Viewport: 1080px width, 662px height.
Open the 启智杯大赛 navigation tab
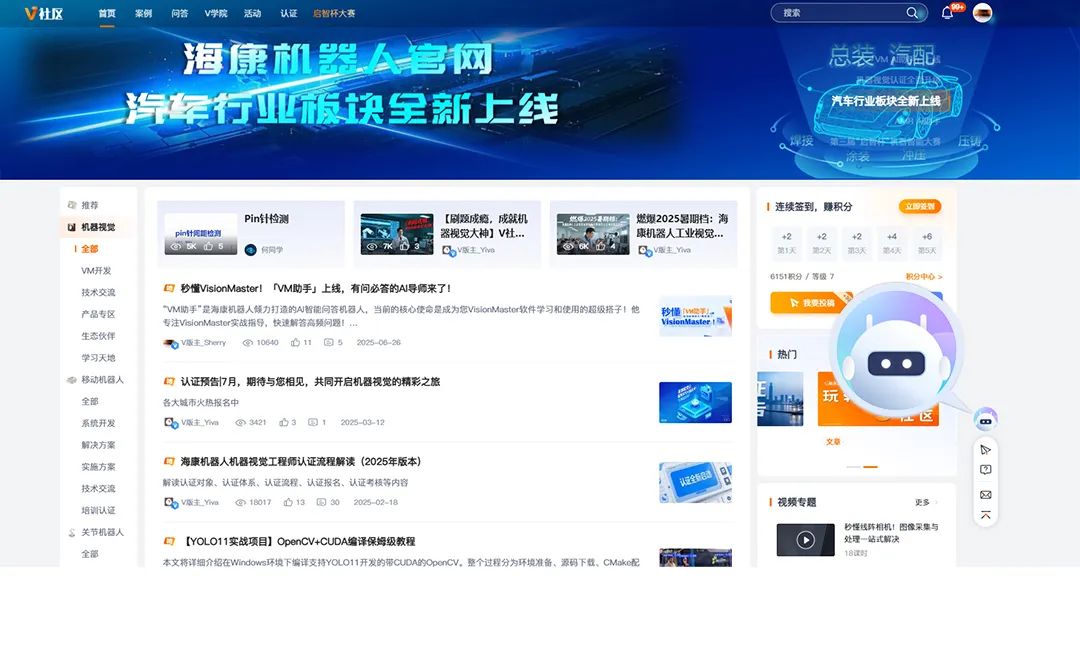pyautogui.click(x=334, y=14)
